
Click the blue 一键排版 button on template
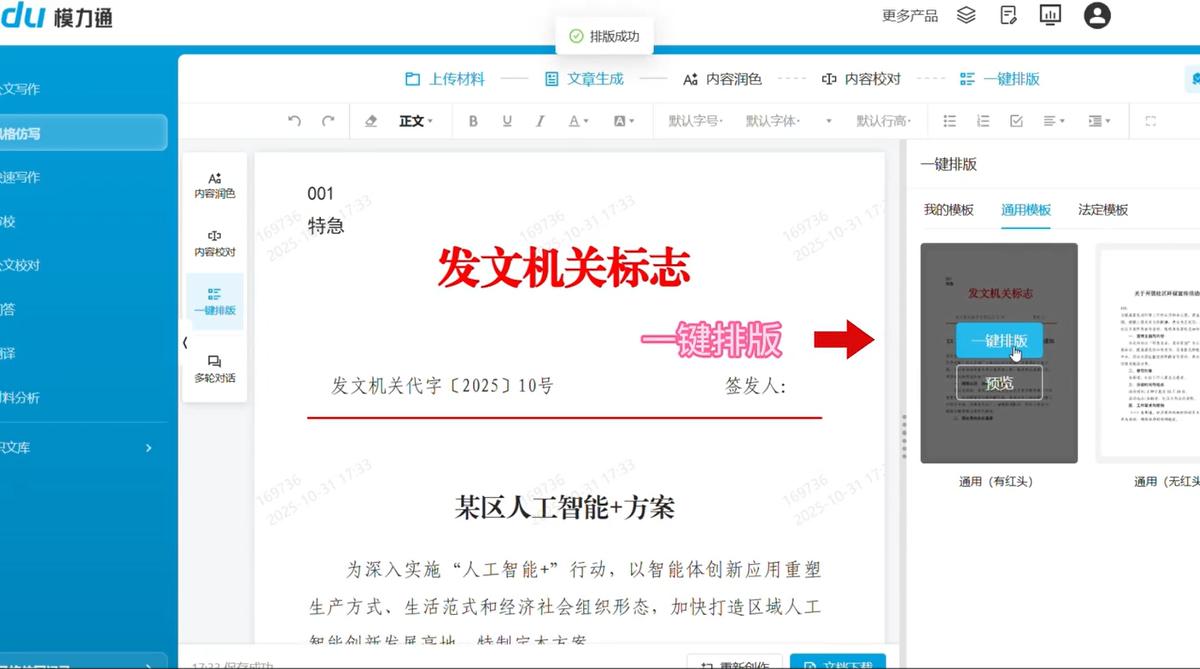point(999,340)
